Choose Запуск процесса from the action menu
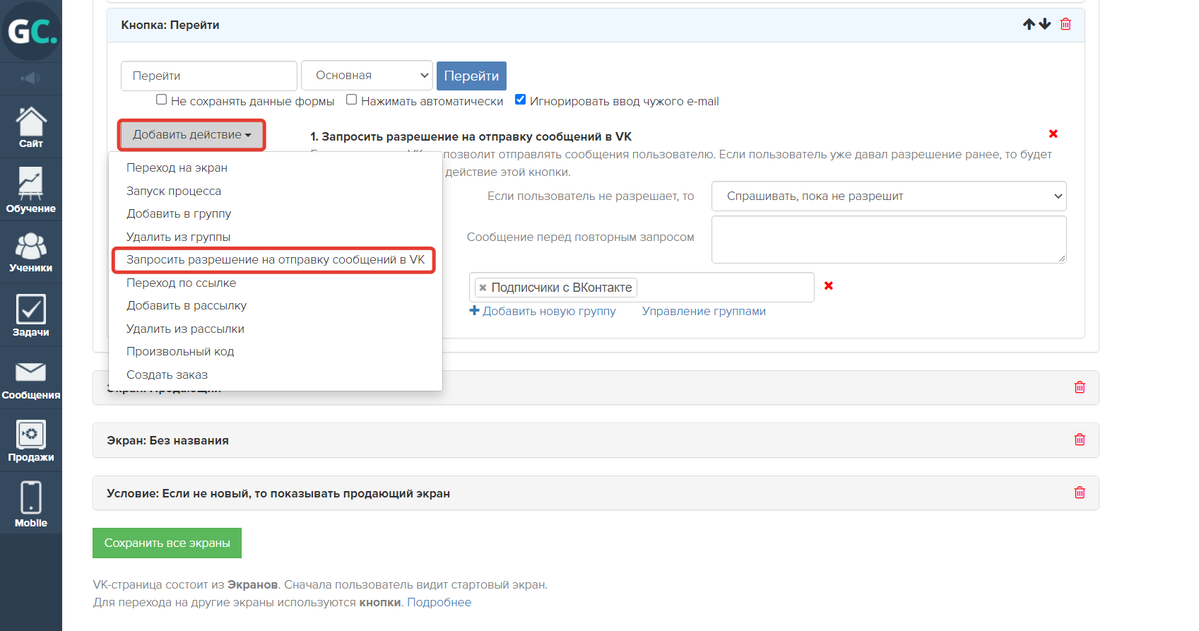 [174, 191]
